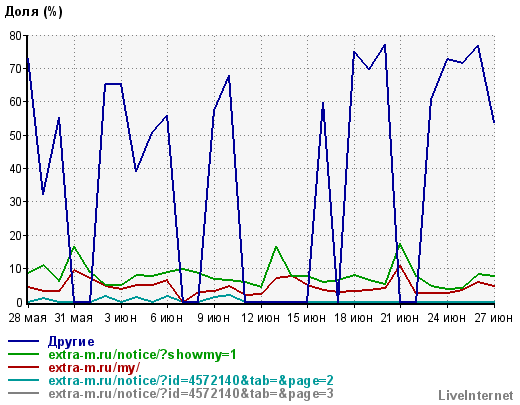Viewport: 520px width, 405px height.
Task: Click the LiveInternet label
Action: coord(476,396)
